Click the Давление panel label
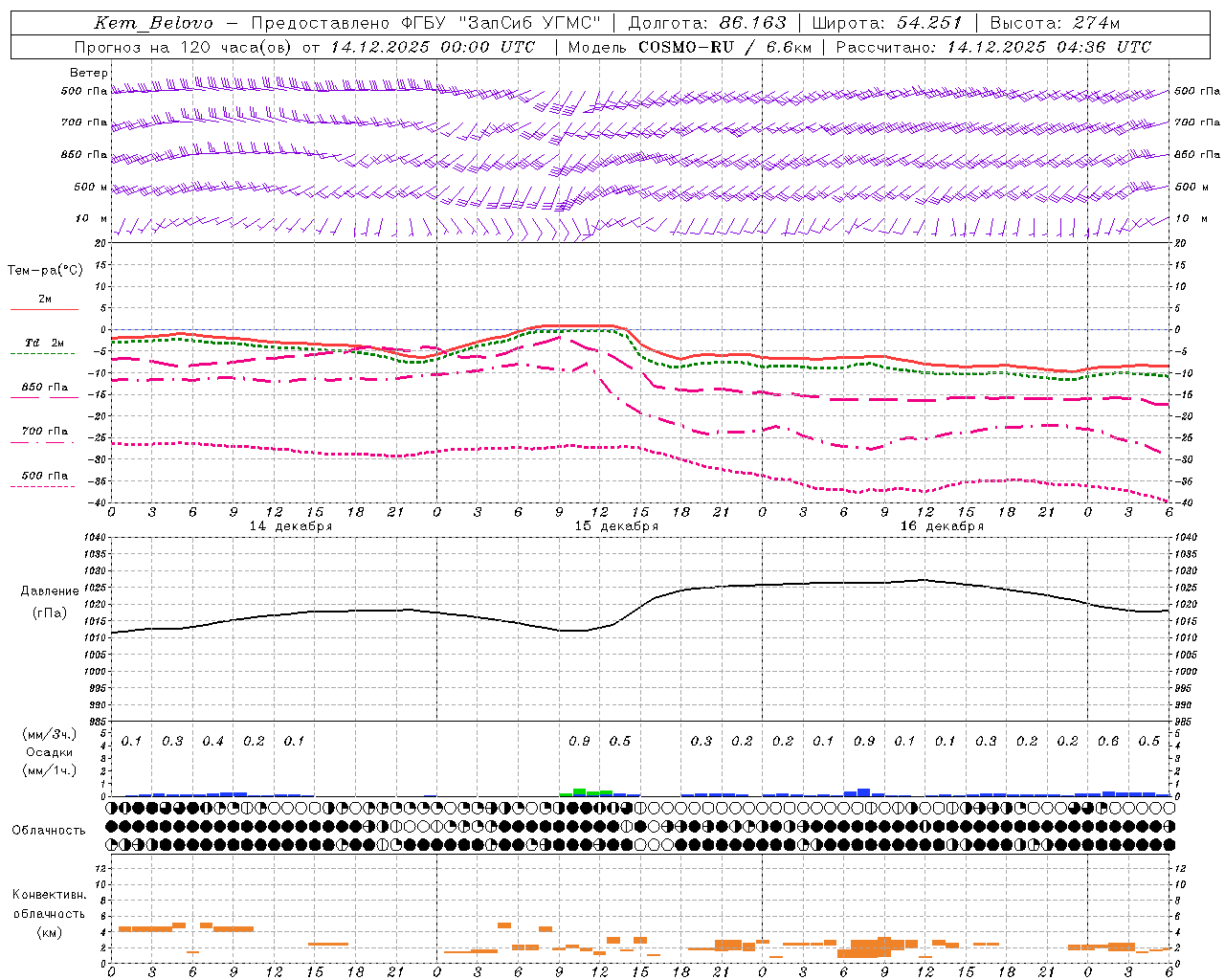Viewport: 1225px width, 980px height. click(x=50, y=591)
